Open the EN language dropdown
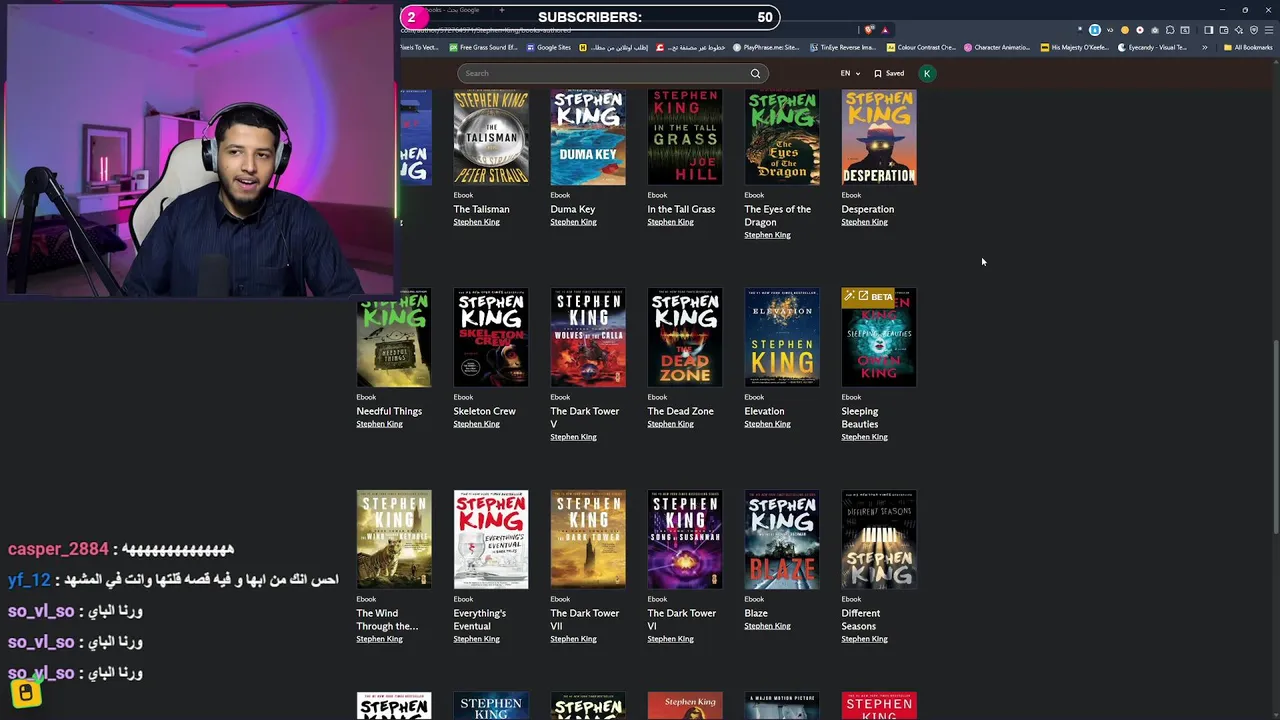Viewport: 1280px width, 720px height. tap(850, 73)
